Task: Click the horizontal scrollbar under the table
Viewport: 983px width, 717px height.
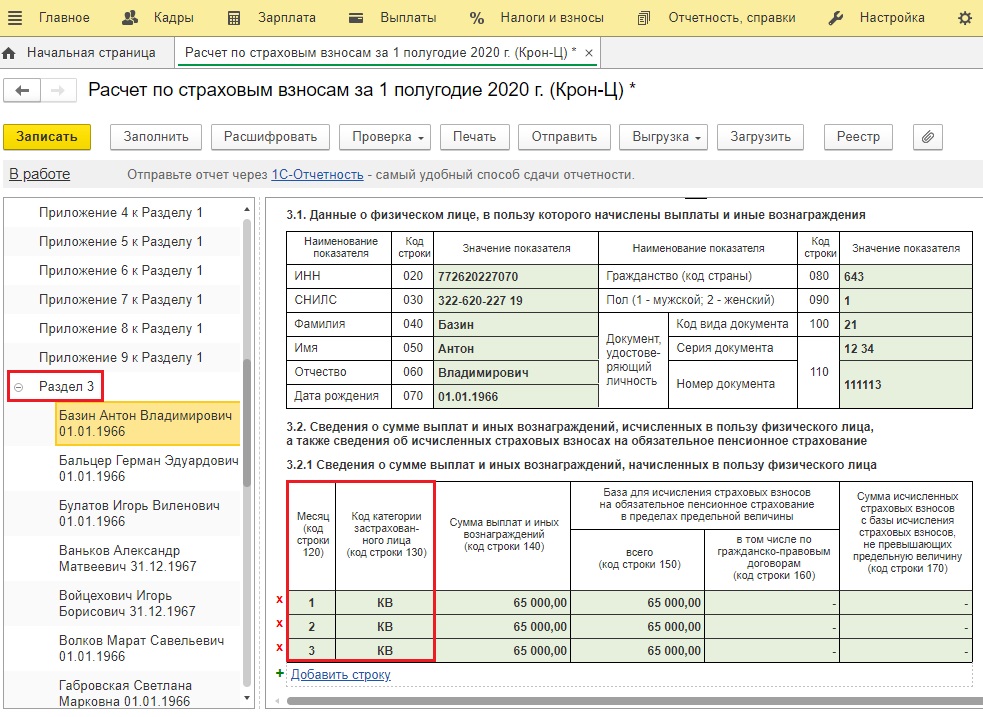Action: click(x=633, y=701)
